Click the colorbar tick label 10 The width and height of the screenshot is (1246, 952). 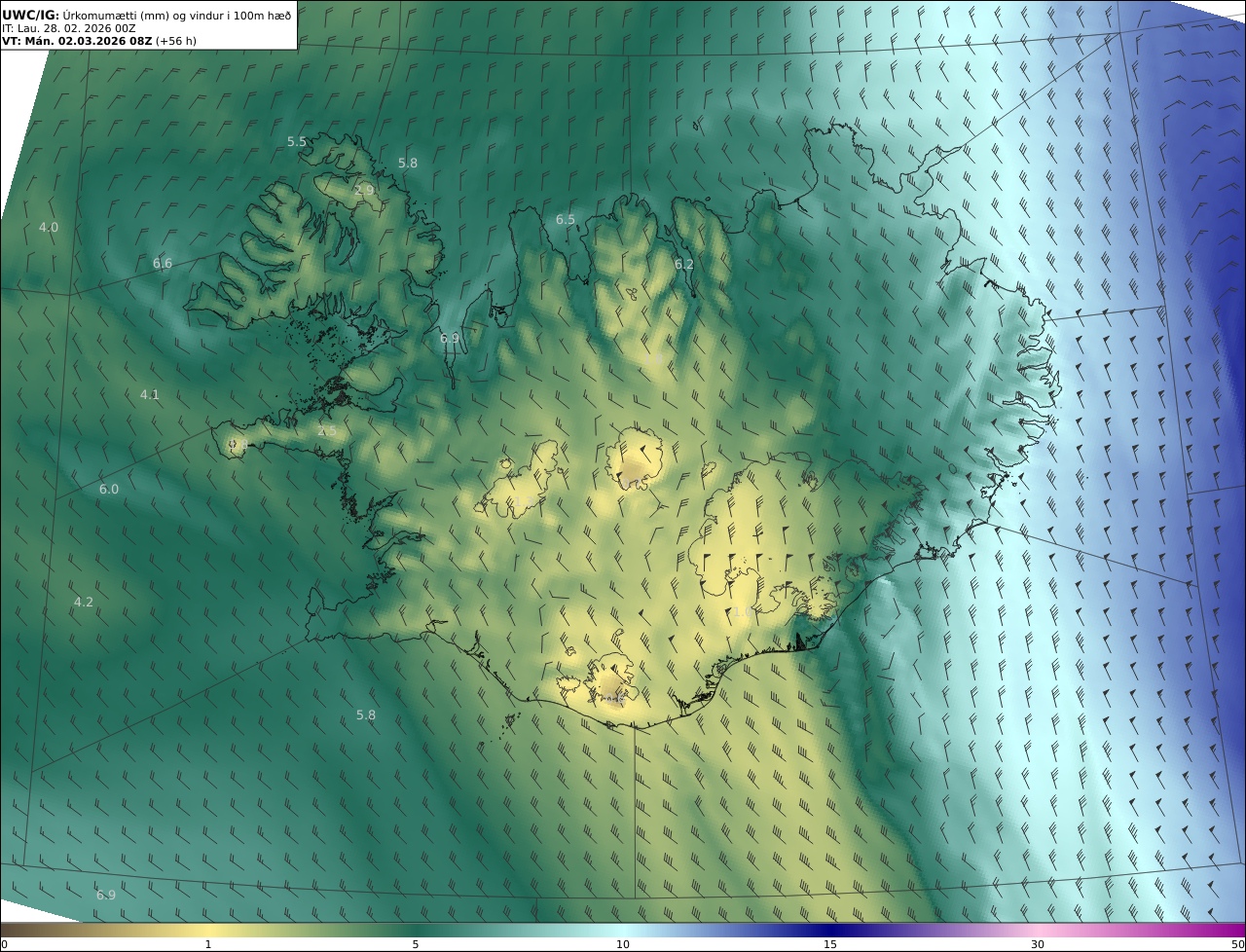(623, 944)
